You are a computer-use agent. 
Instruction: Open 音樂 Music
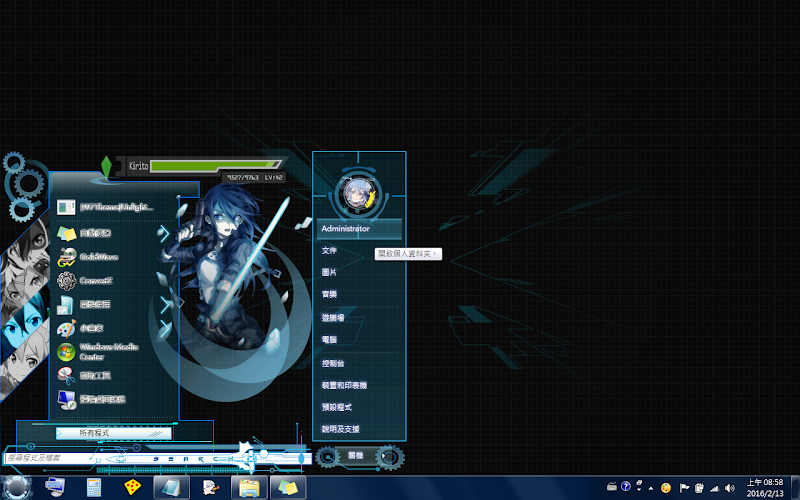pos(329,294)
